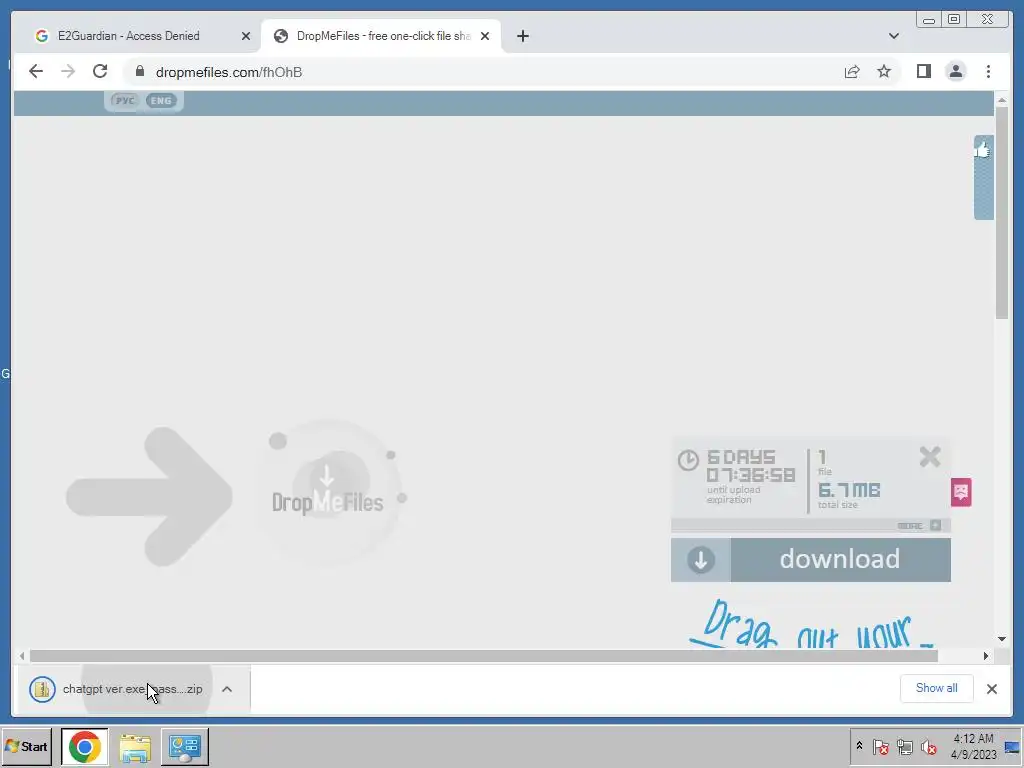This screenshot has height=768, width=1024.
Task: Close the upload info panel
Action: click(929, 456)
